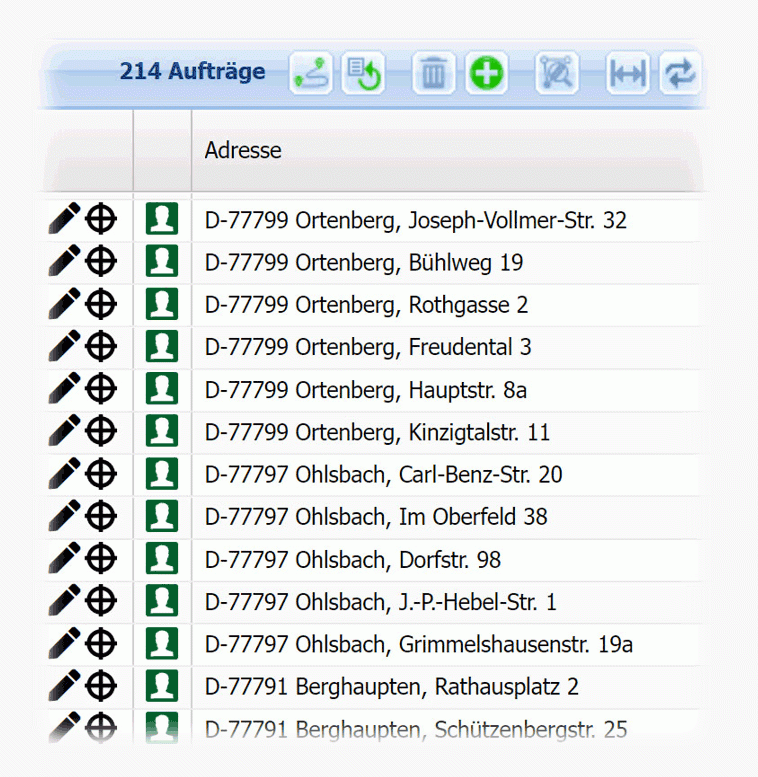Edit the Dorfstr. 98 order with pencil
The width and height of the screenshot is (758, 777).
pos(63,559)
